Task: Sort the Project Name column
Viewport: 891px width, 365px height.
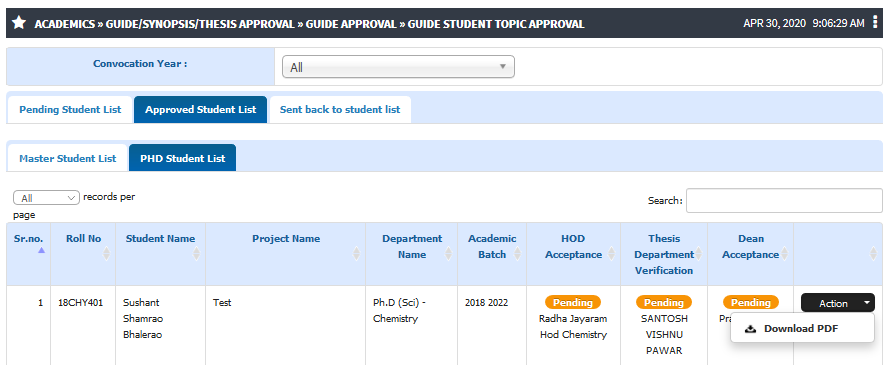Action: tap(356, 254)
